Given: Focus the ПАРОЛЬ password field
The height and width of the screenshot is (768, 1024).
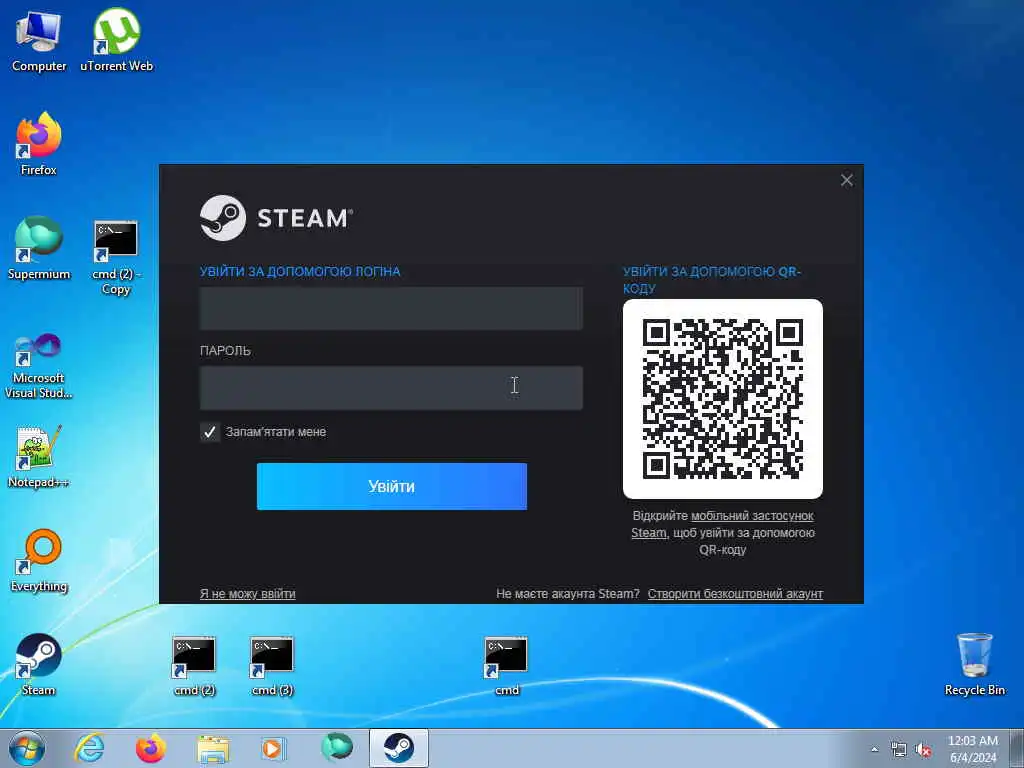Looking at the screenshot, I should click(391, 388).
